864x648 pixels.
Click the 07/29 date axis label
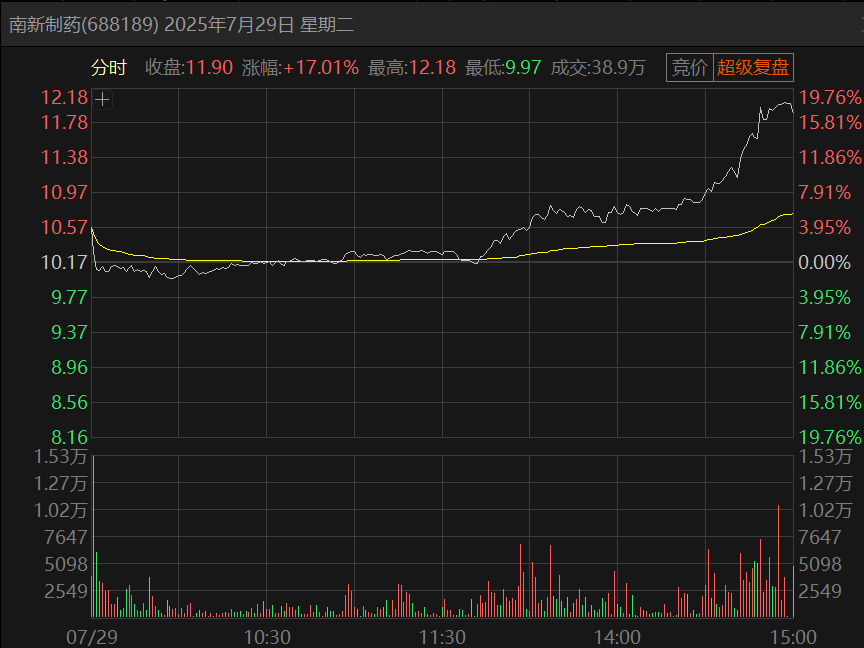[91, 638]
